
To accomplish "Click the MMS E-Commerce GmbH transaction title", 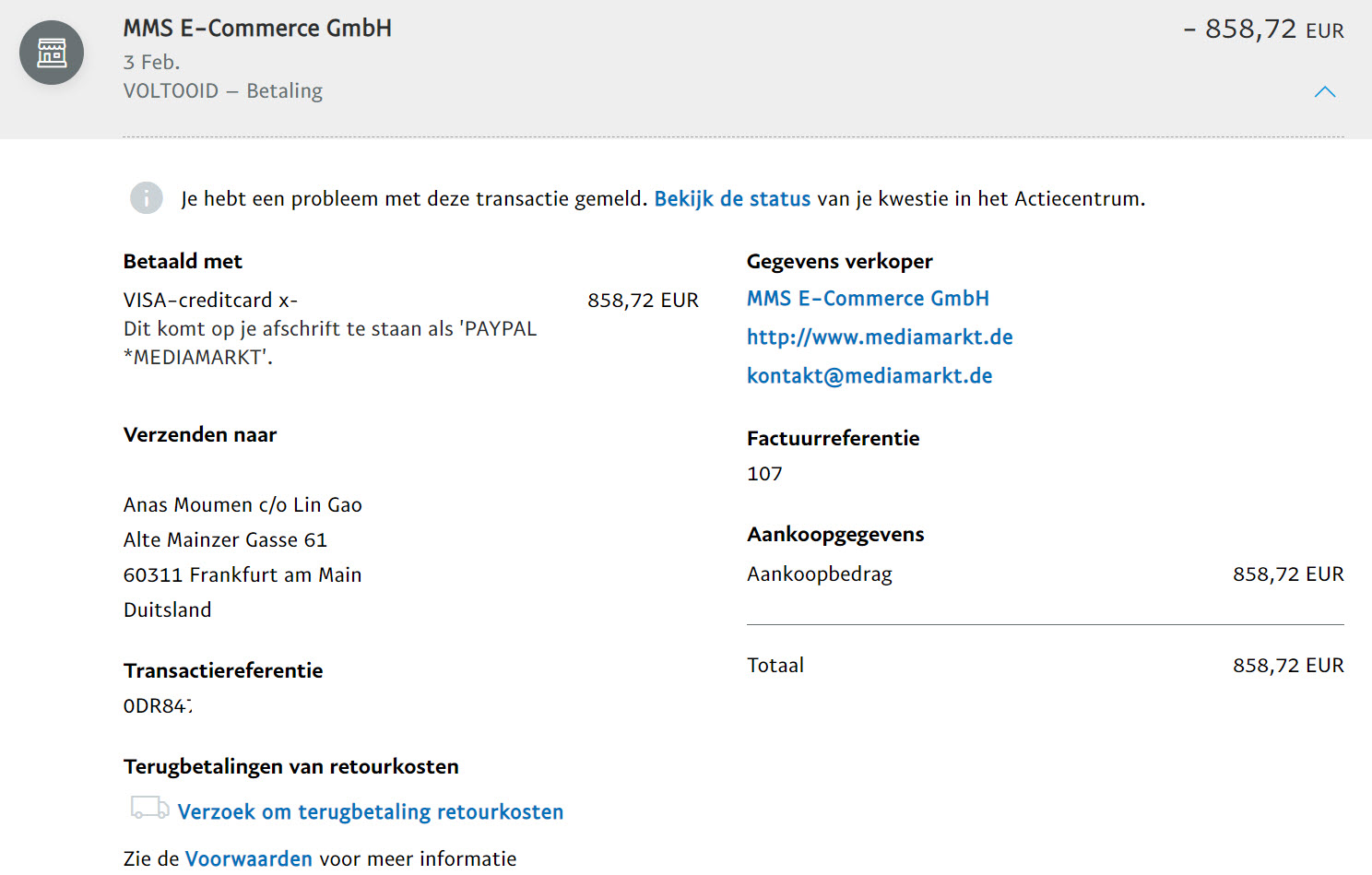I will pos(257,29).
